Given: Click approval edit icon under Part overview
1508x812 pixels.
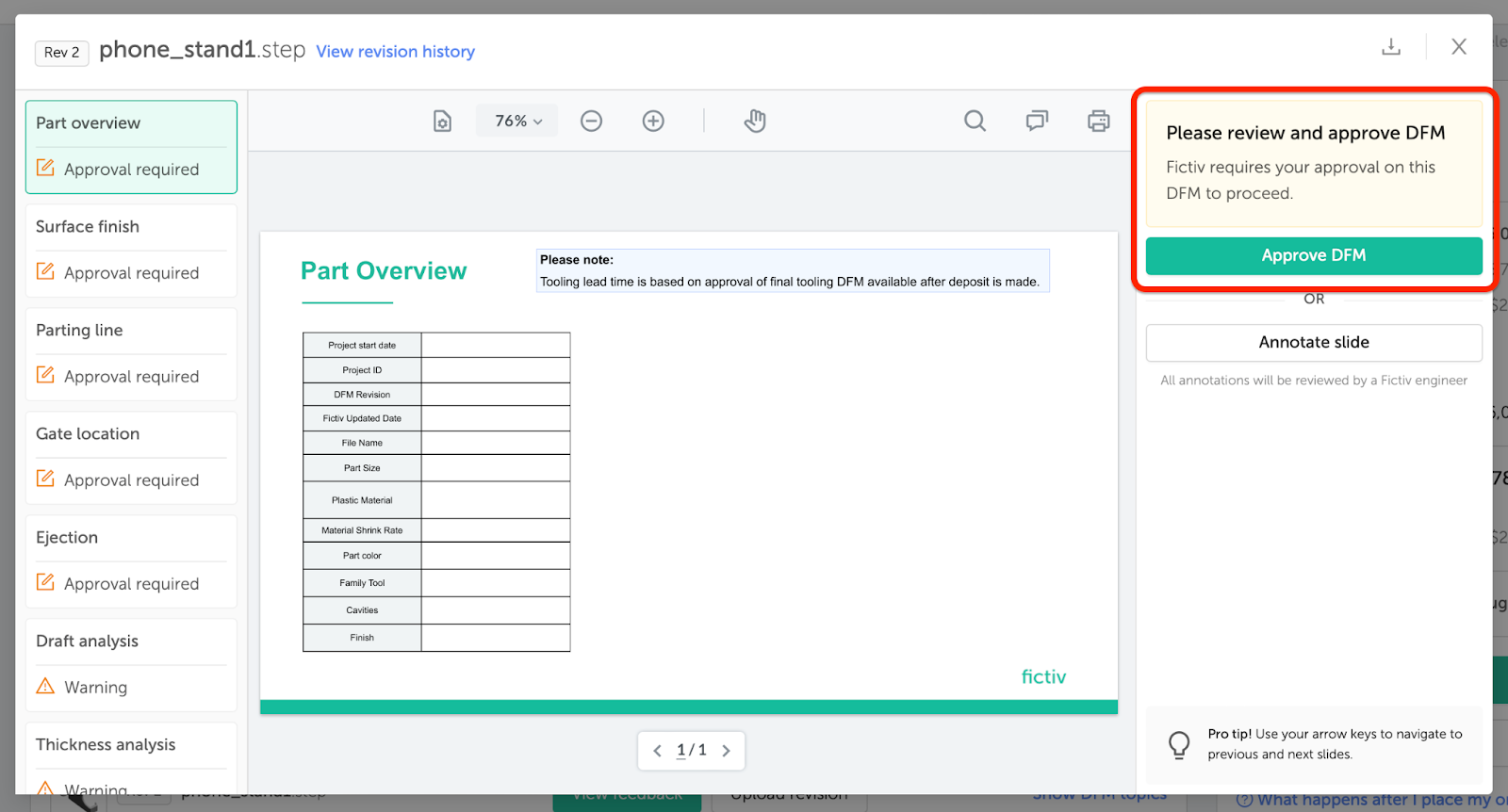Looking at the screenshot, I should [x=45, y=168].
